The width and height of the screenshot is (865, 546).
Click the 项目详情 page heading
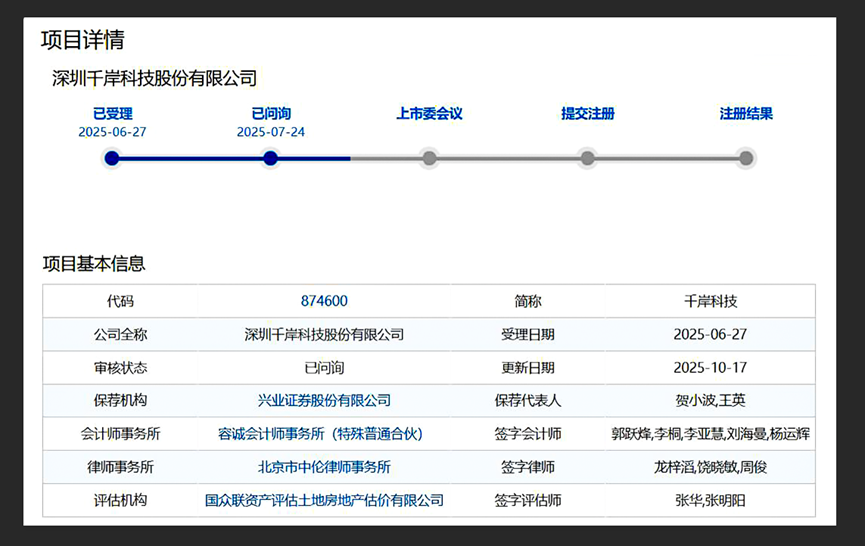pyautogui.click(x=83, y=40)
